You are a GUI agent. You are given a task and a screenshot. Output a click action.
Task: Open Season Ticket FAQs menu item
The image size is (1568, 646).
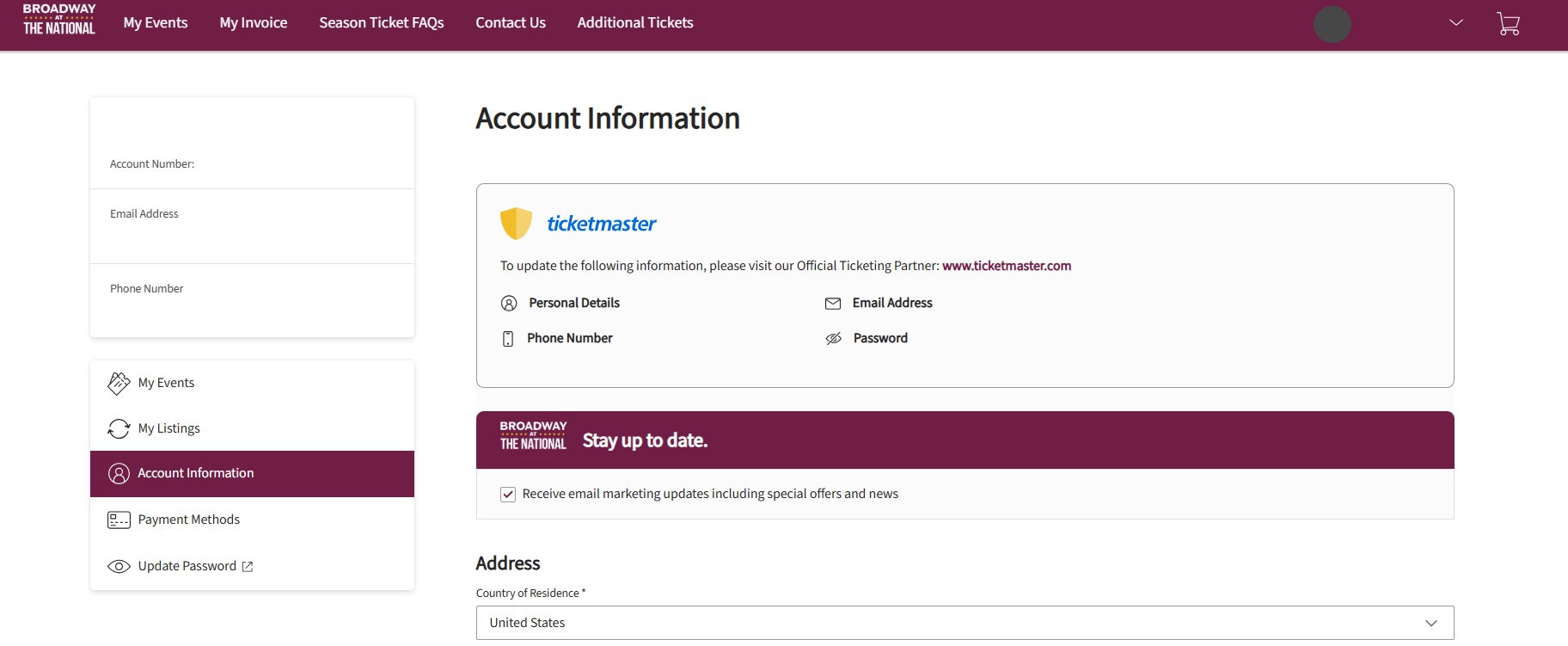pyautogui.click(x=381, y=23)
